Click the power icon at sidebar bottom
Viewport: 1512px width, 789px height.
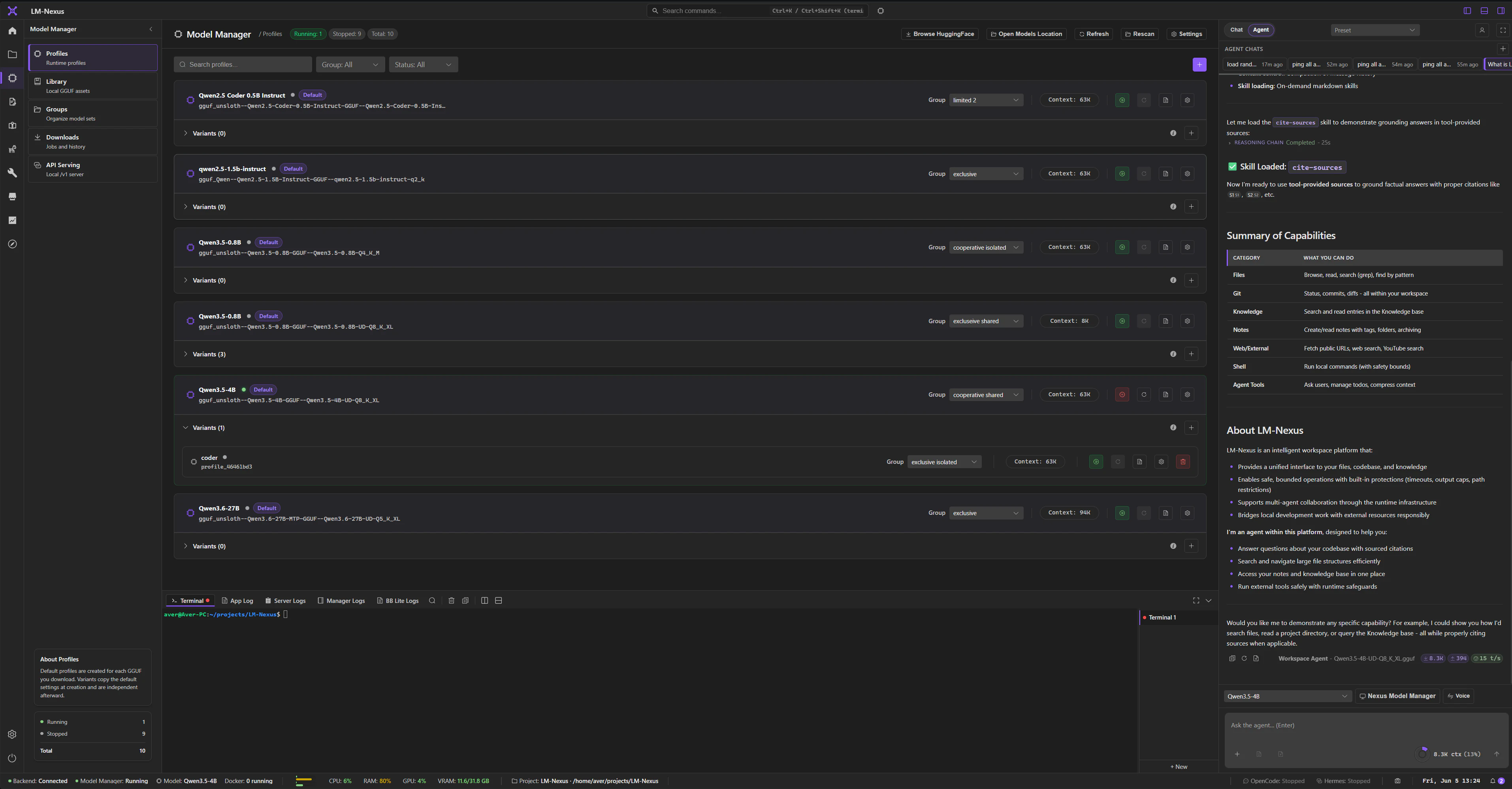[12, 758]
